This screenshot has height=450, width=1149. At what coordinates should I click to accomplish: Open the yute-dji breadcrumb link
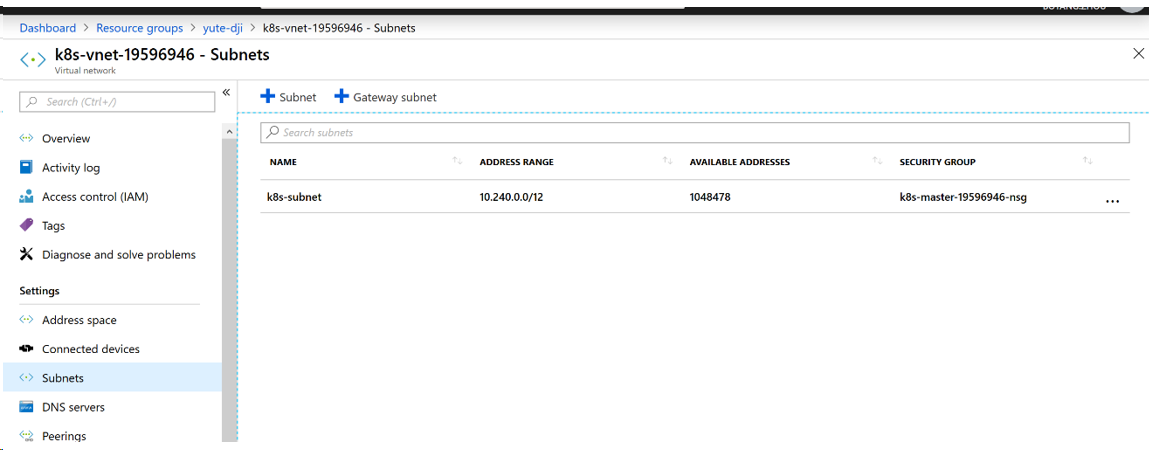coord(224,28)
